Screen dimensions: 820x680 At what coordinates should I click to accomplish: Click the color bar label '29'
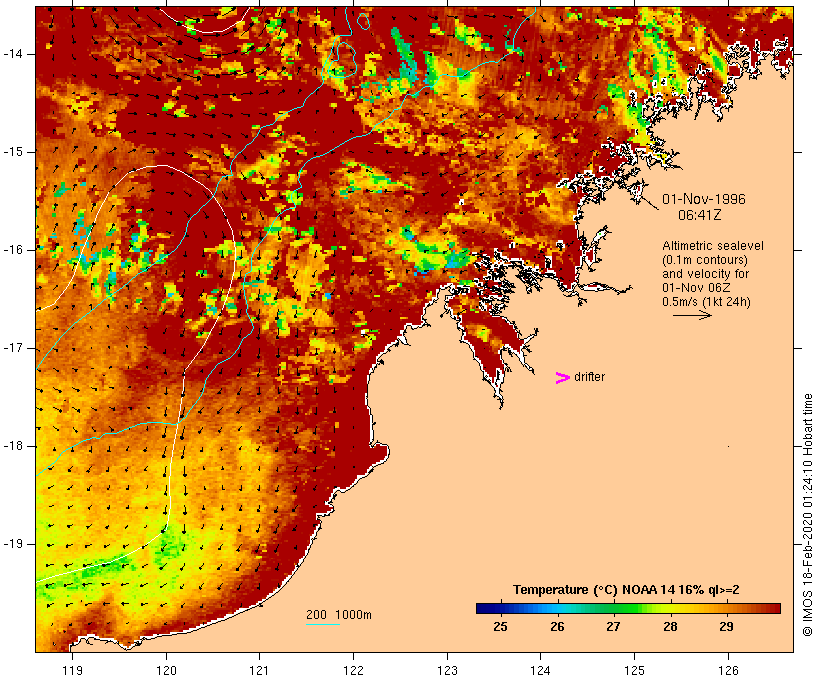726,627
